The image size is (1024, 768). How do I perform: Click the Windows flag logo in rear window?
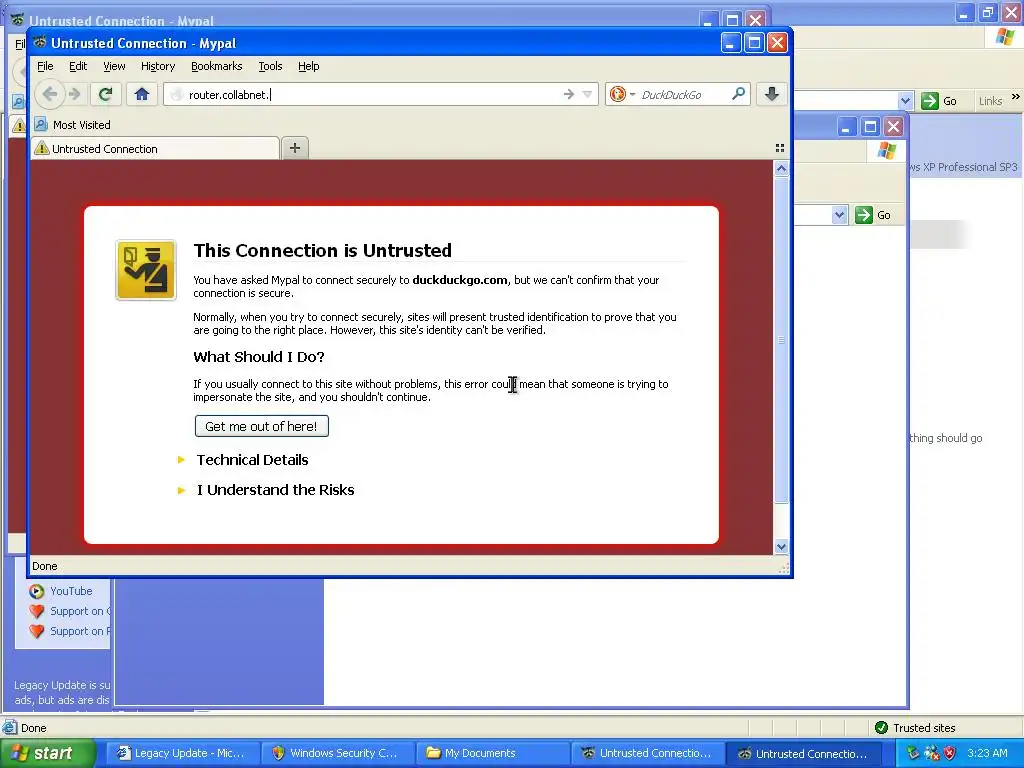[1006, 37]
